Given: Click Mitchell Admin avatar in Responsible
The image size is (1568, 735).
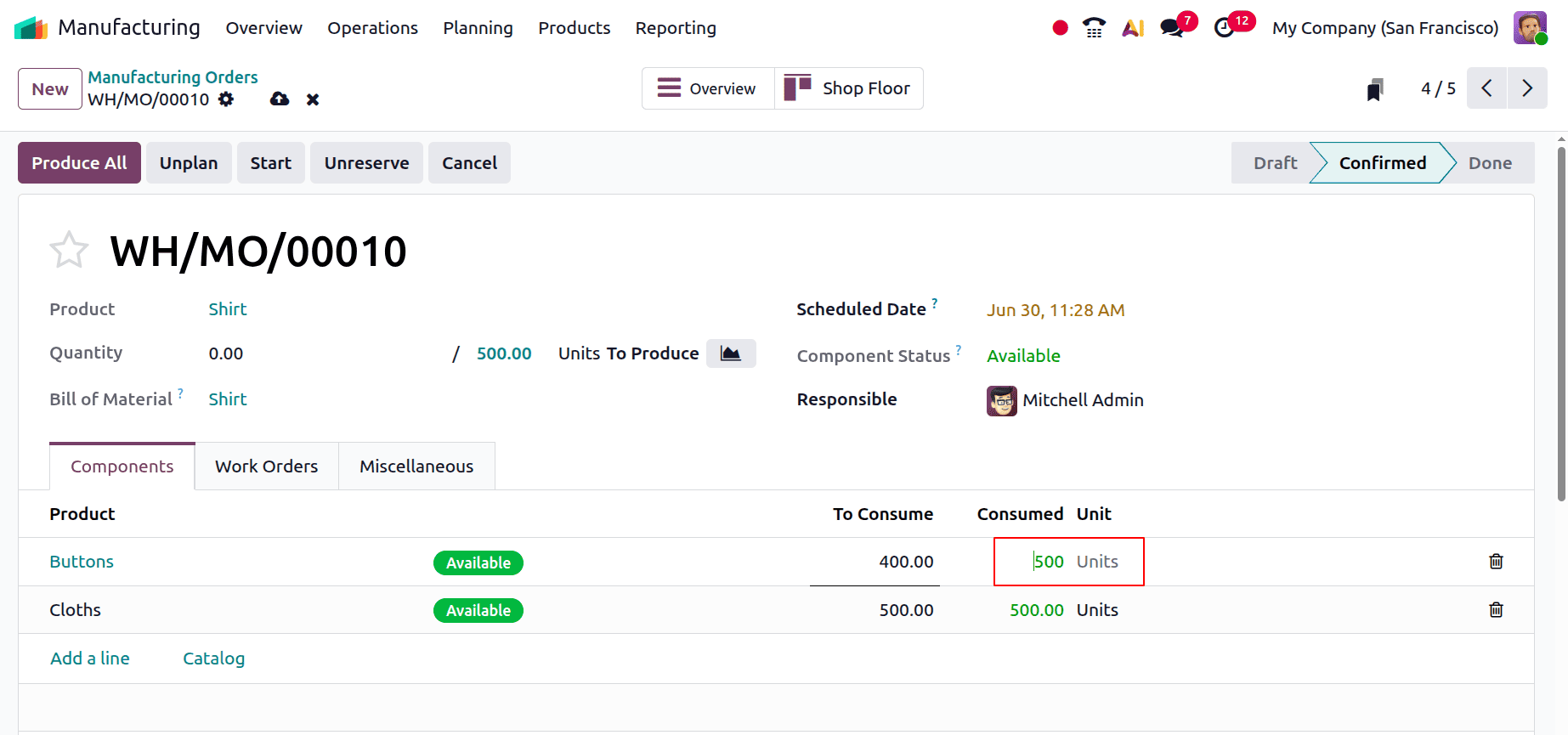Looking at the screenshot, I should [1002, 400].
